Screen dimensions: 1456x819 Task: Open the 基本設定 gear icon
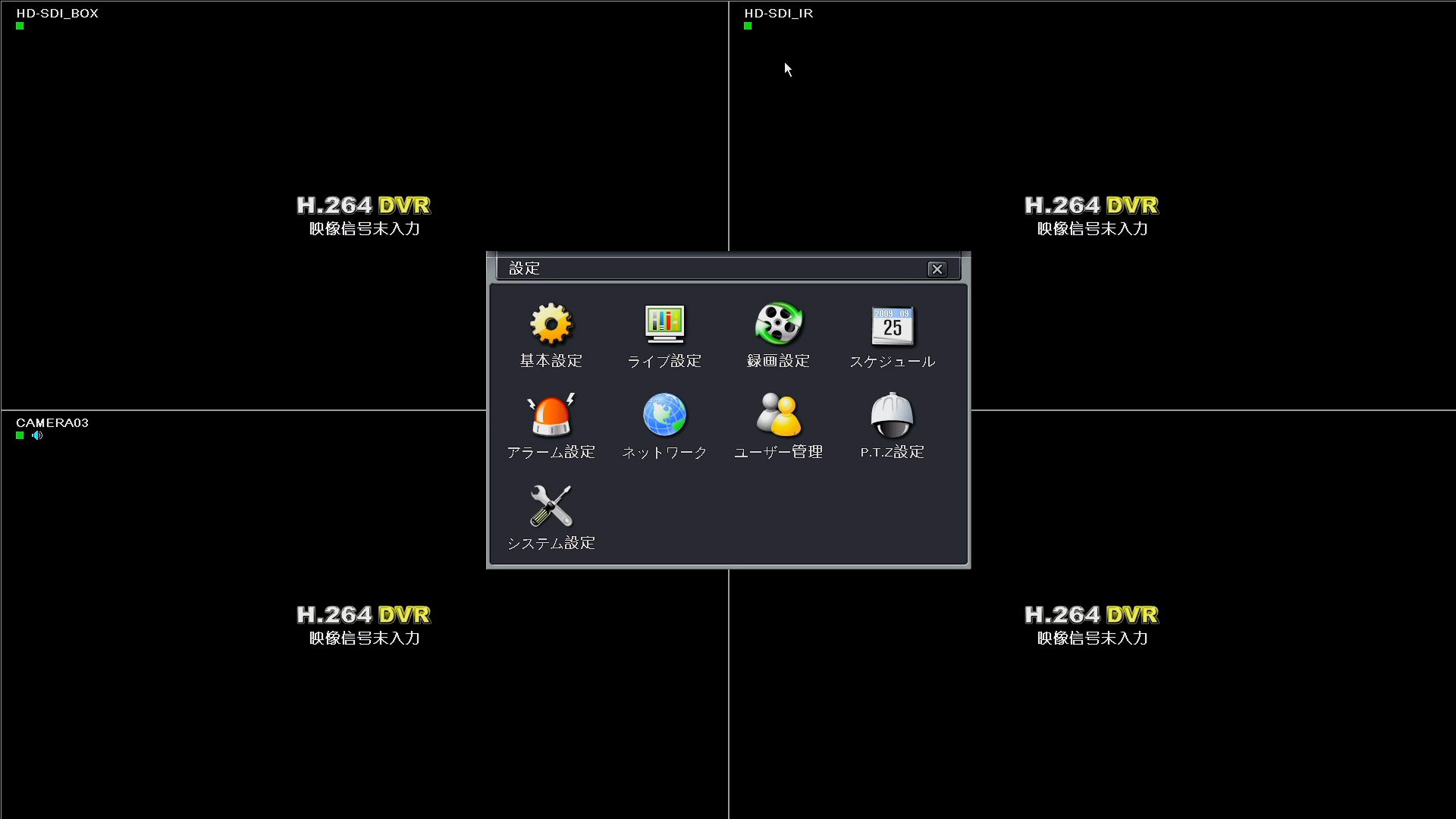pyautogui.click(x=551, y=325)
